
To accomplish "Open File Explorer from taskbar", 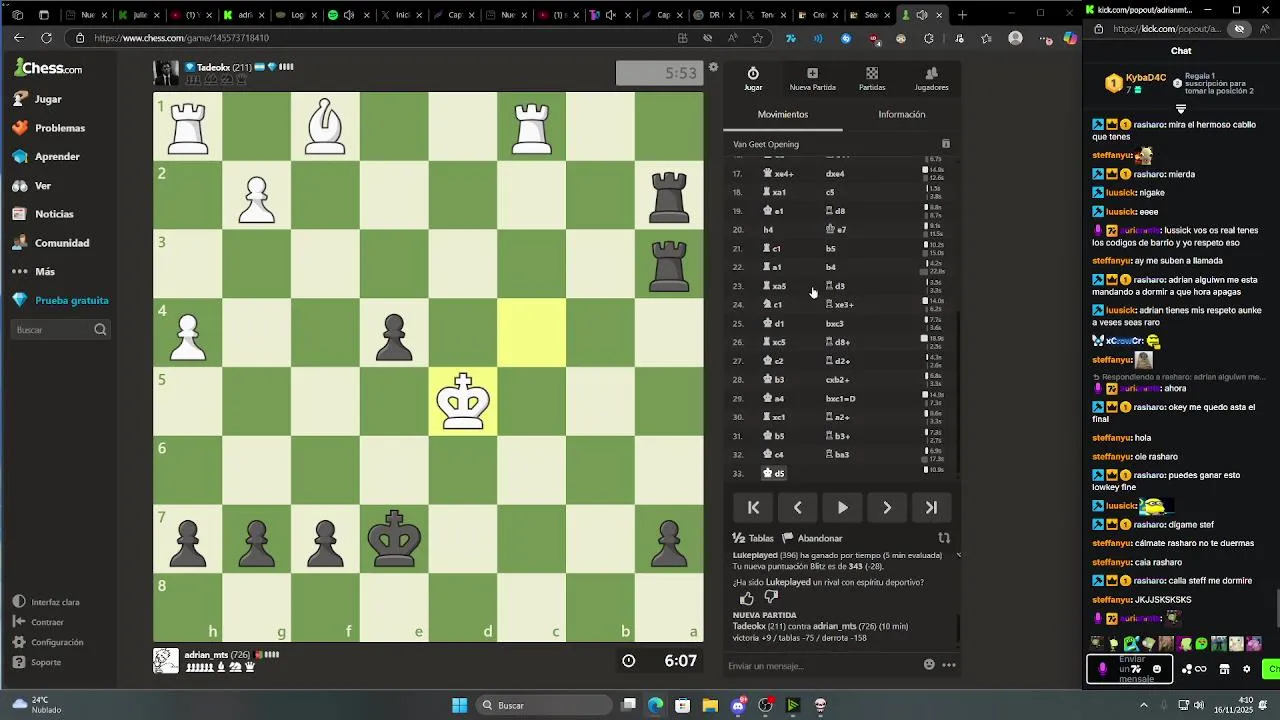I will [x=709, y=705].
